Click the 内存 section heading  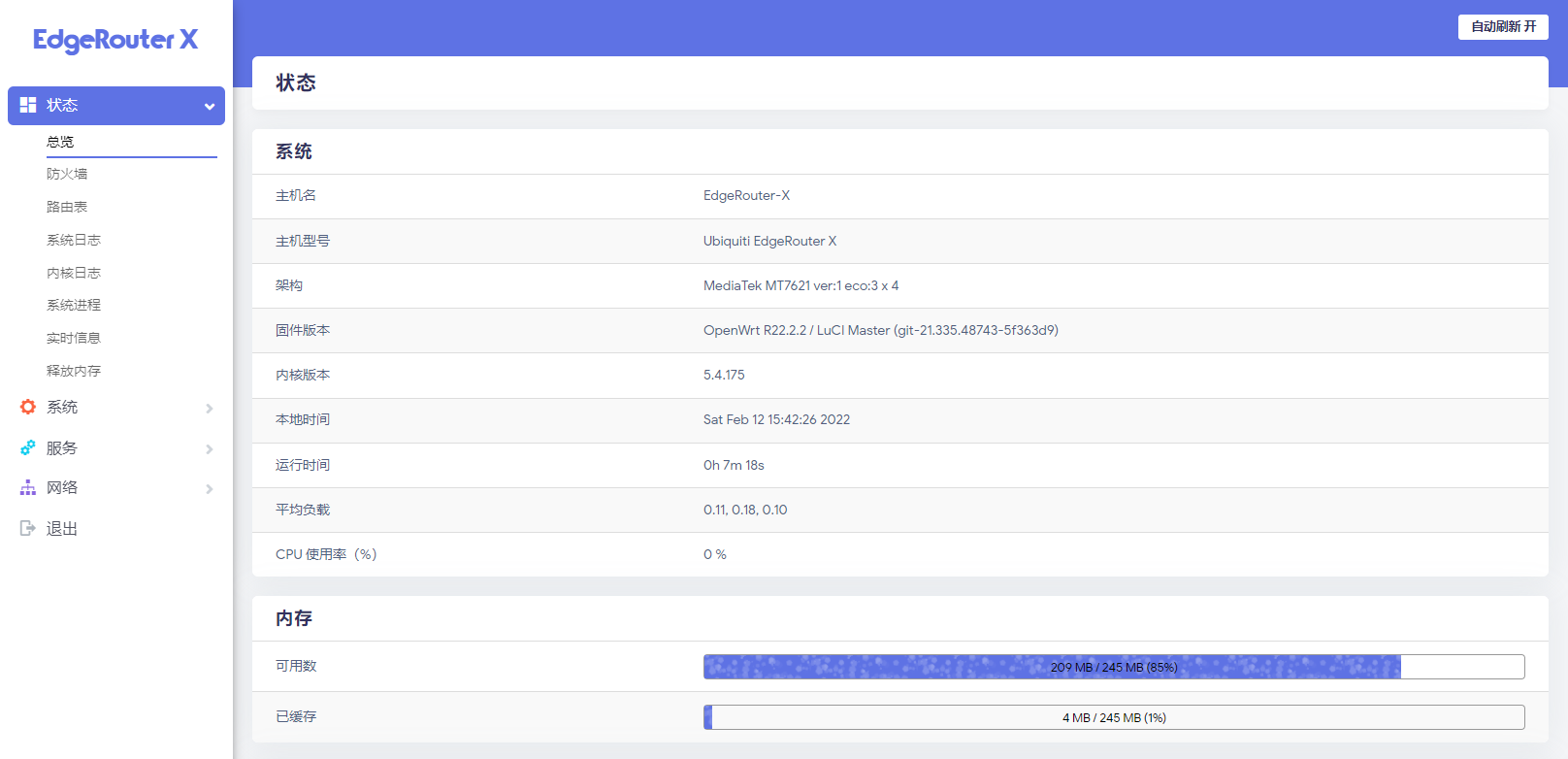click(294, 618)
